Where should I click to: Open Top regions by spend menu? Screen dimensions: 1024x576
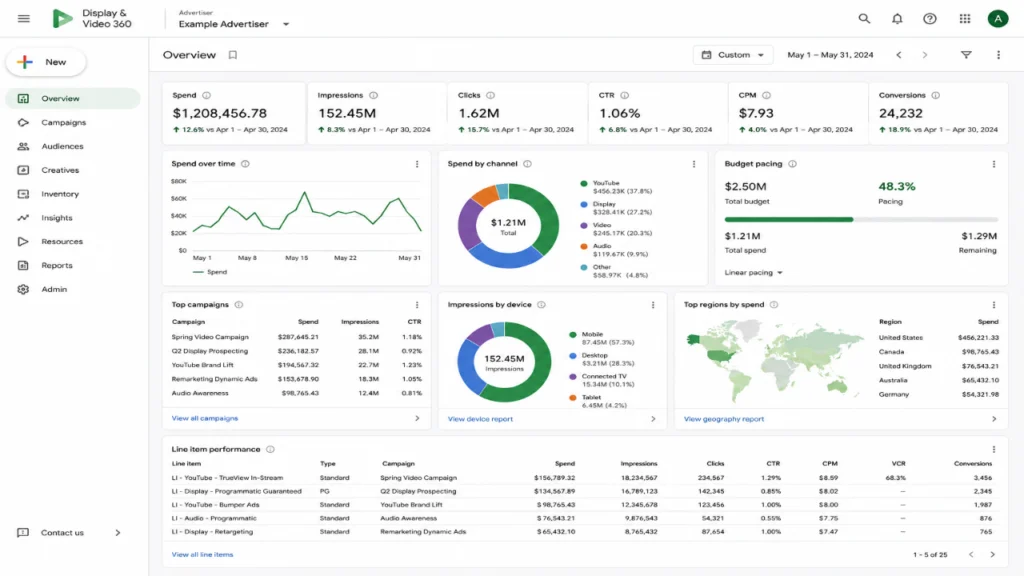(993, 305)
